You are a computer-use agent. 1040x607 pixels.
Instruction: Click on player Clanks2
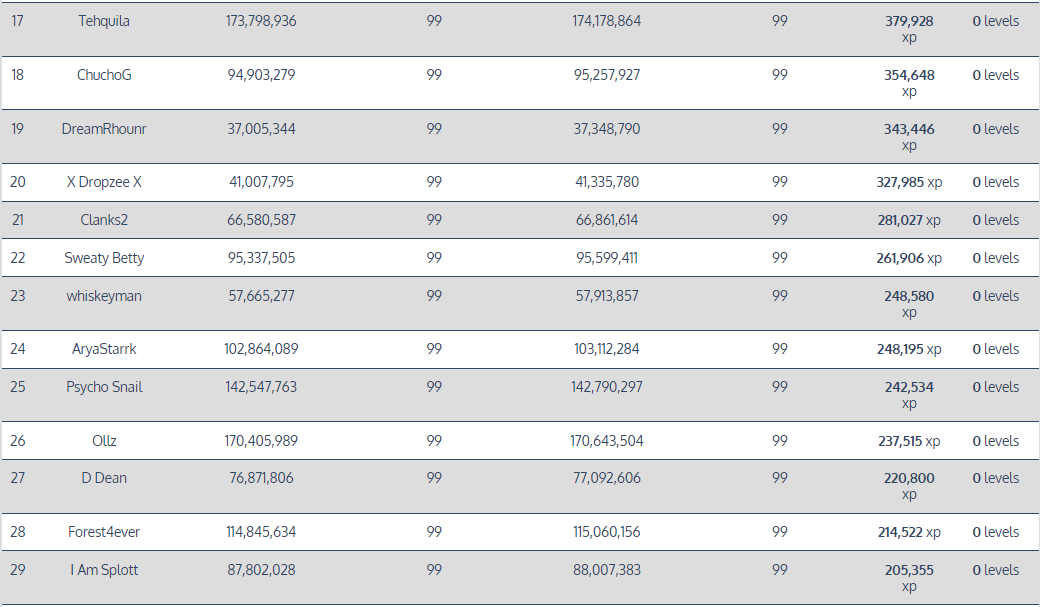pos(104,220)
